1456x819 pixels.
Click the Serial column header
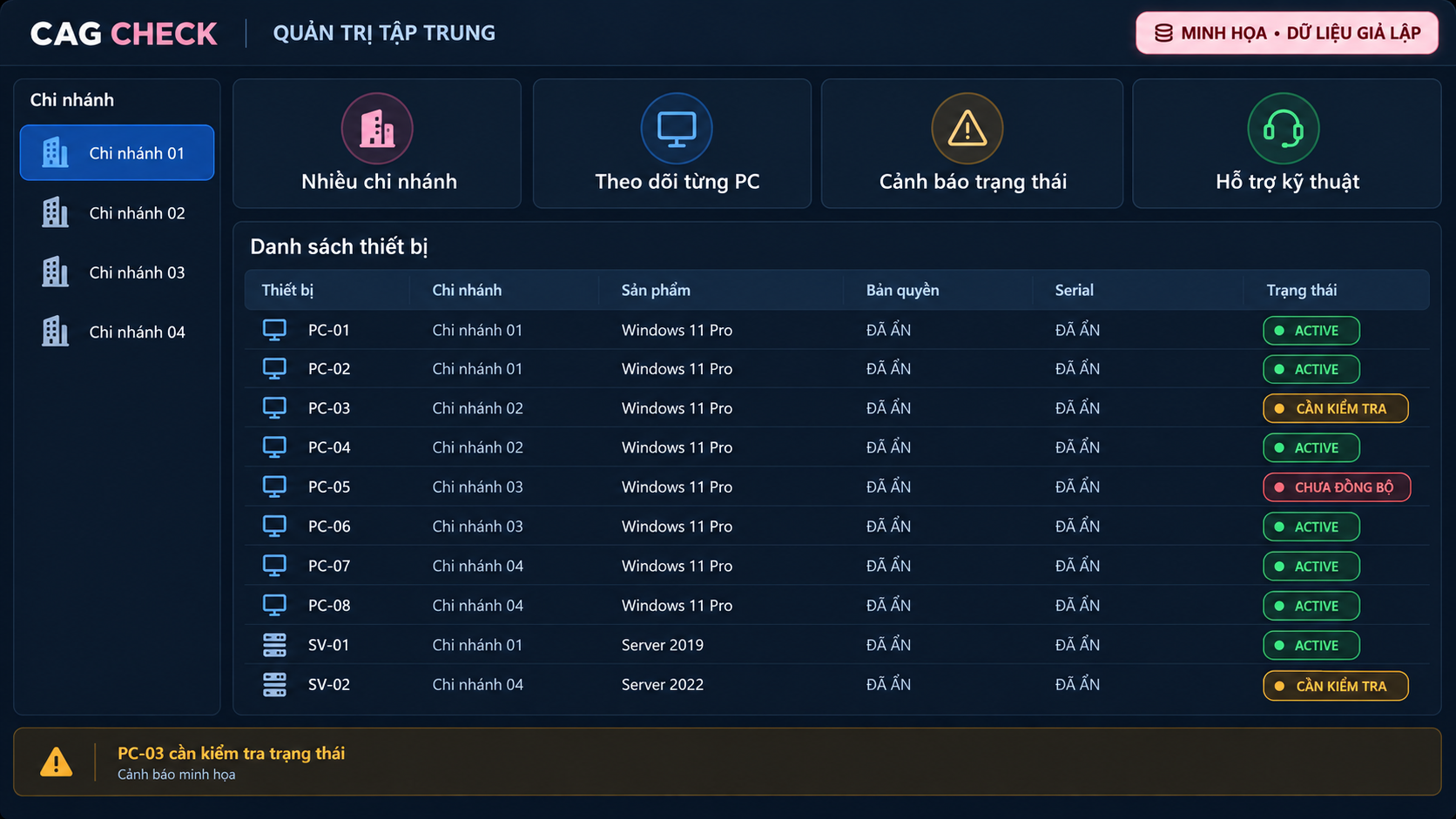(x=1074, y=290)
